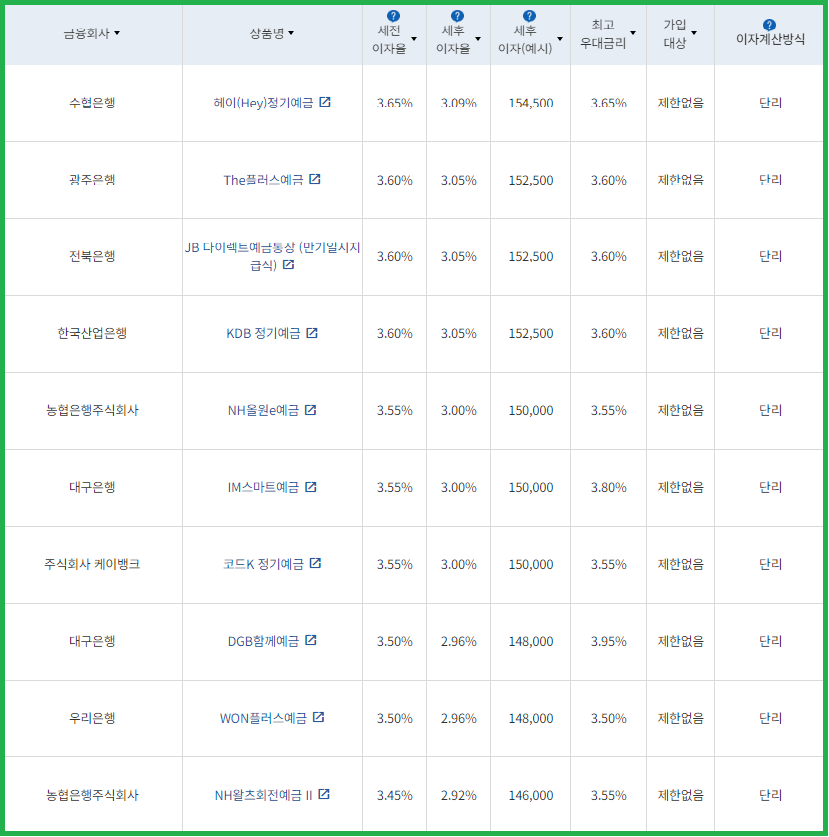Click the external link icon beside KDB 정기예금
Image resolution: width=829 pixels, height=837 pixels.
point(311,333)
